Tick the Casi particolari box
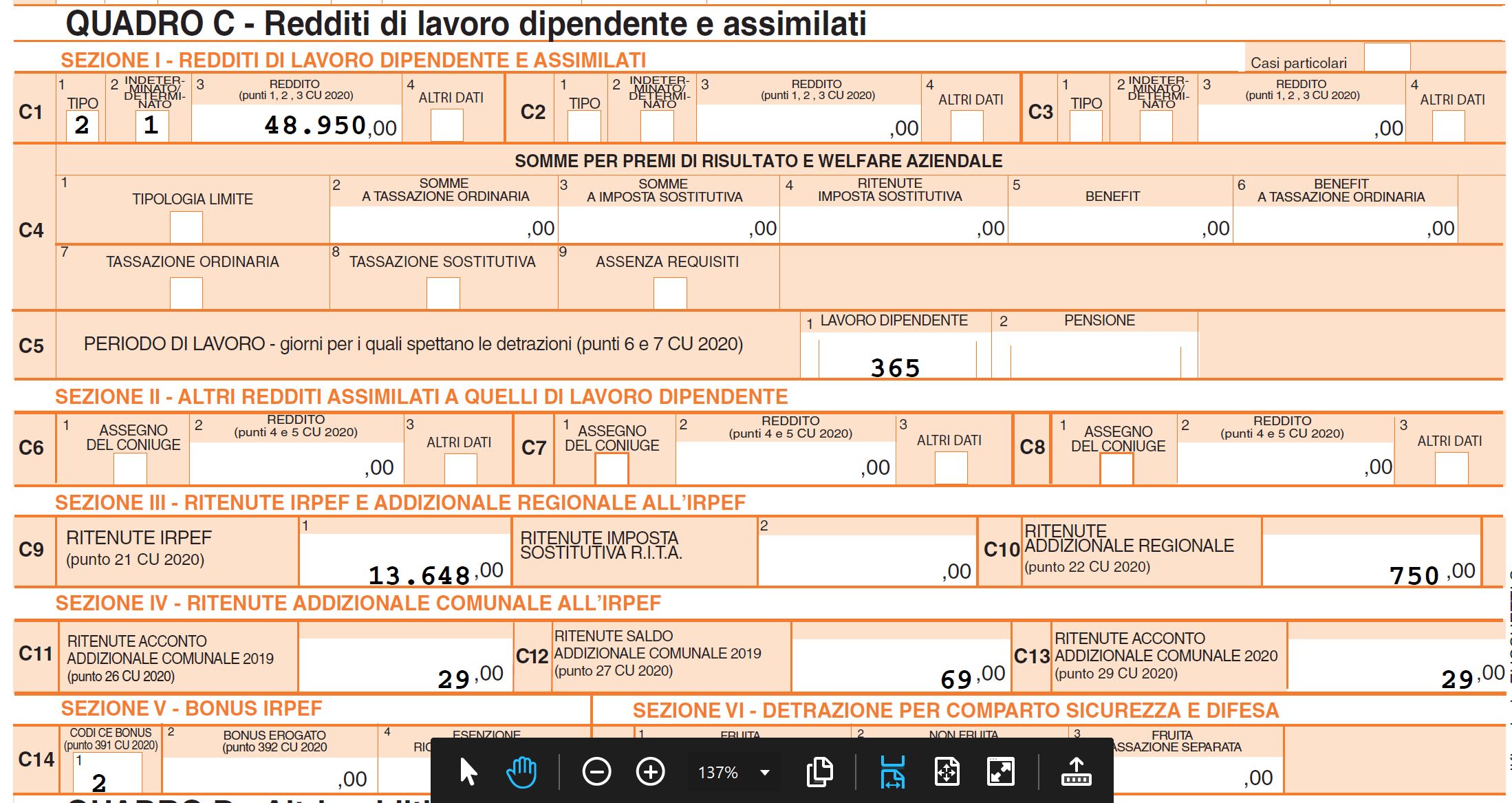The height and width of the screenshot is (803, 1512). pos(1387,56)
